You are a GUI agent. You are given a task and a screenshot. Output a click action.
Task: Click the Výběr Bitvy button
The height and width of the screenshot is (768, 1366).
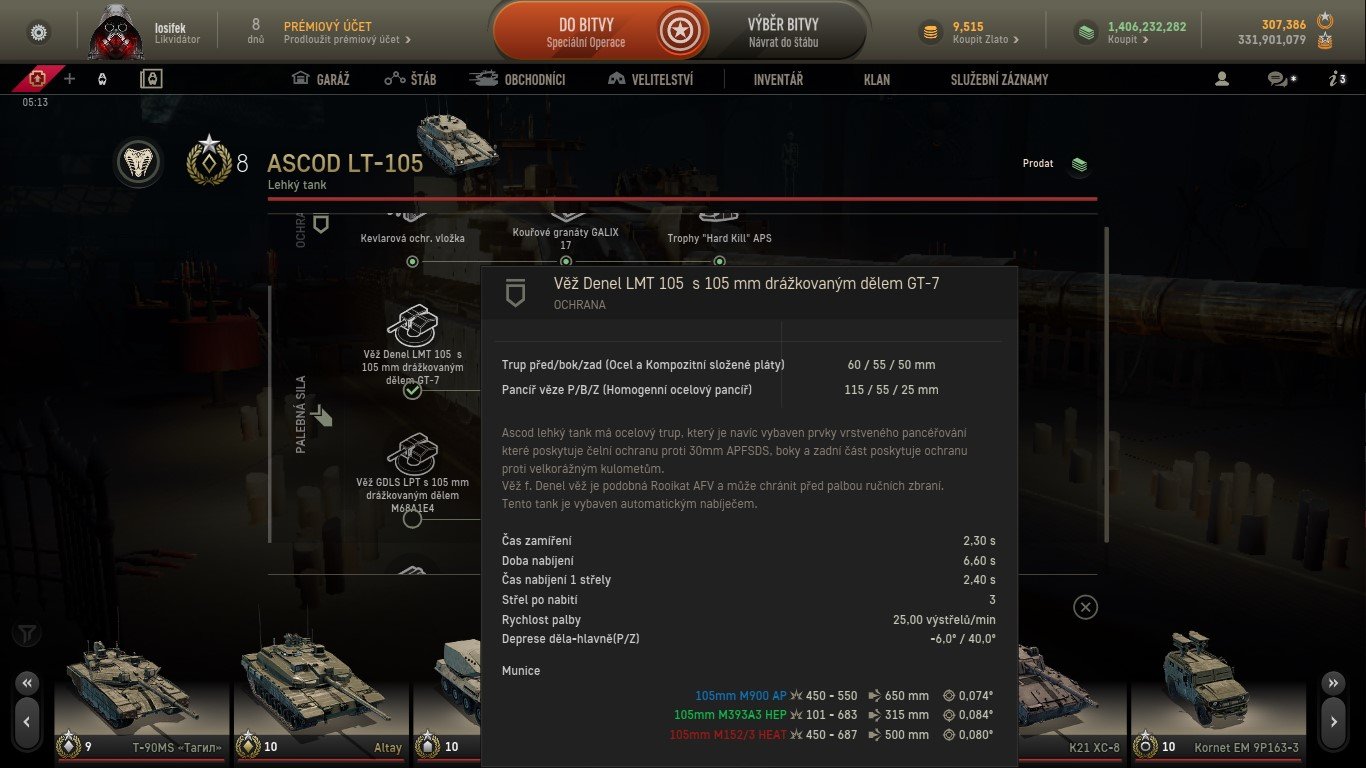pos(783,32)
